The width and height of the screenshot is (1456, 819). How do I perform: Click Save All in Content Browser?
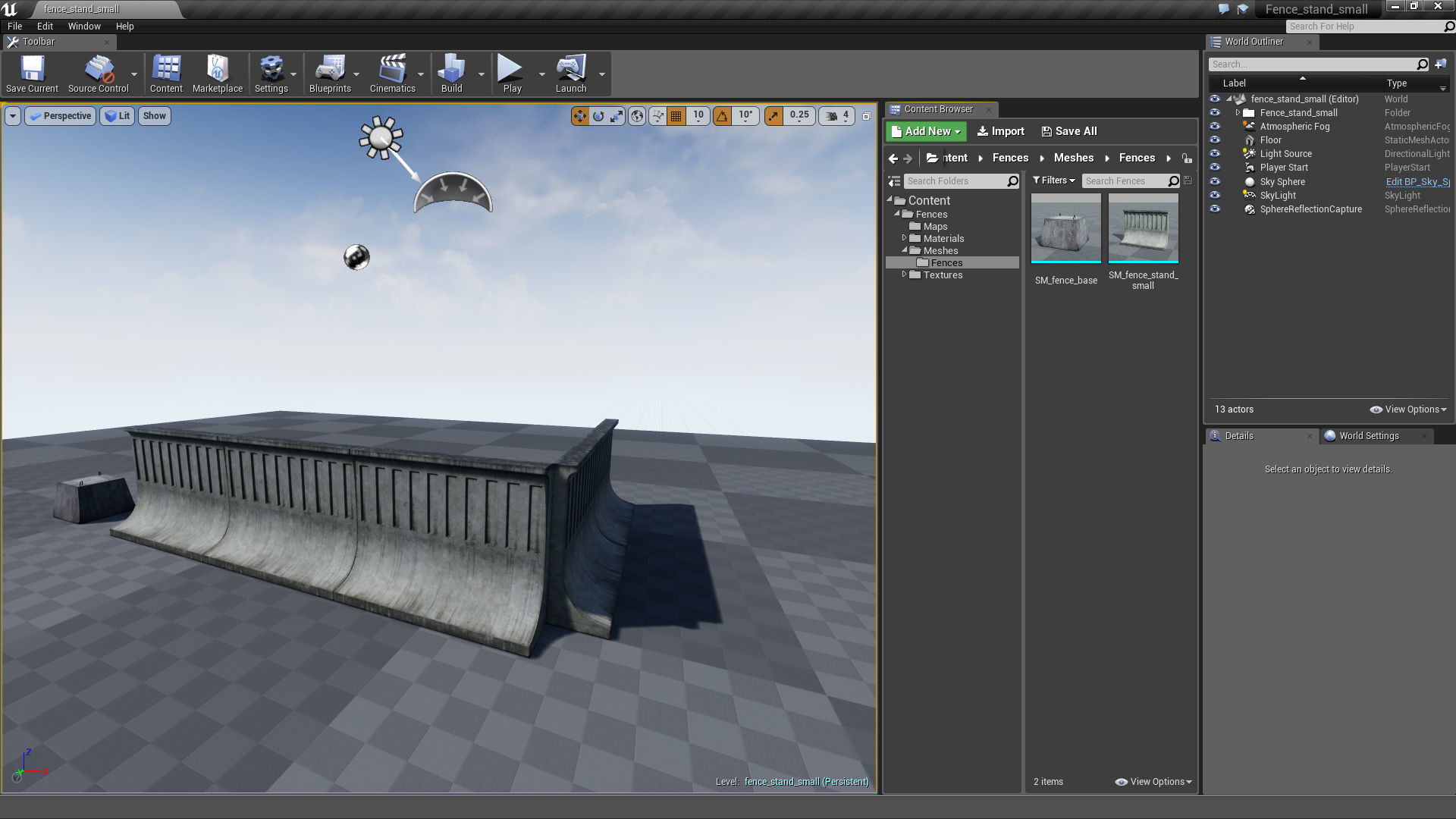tap(1069, 131)
